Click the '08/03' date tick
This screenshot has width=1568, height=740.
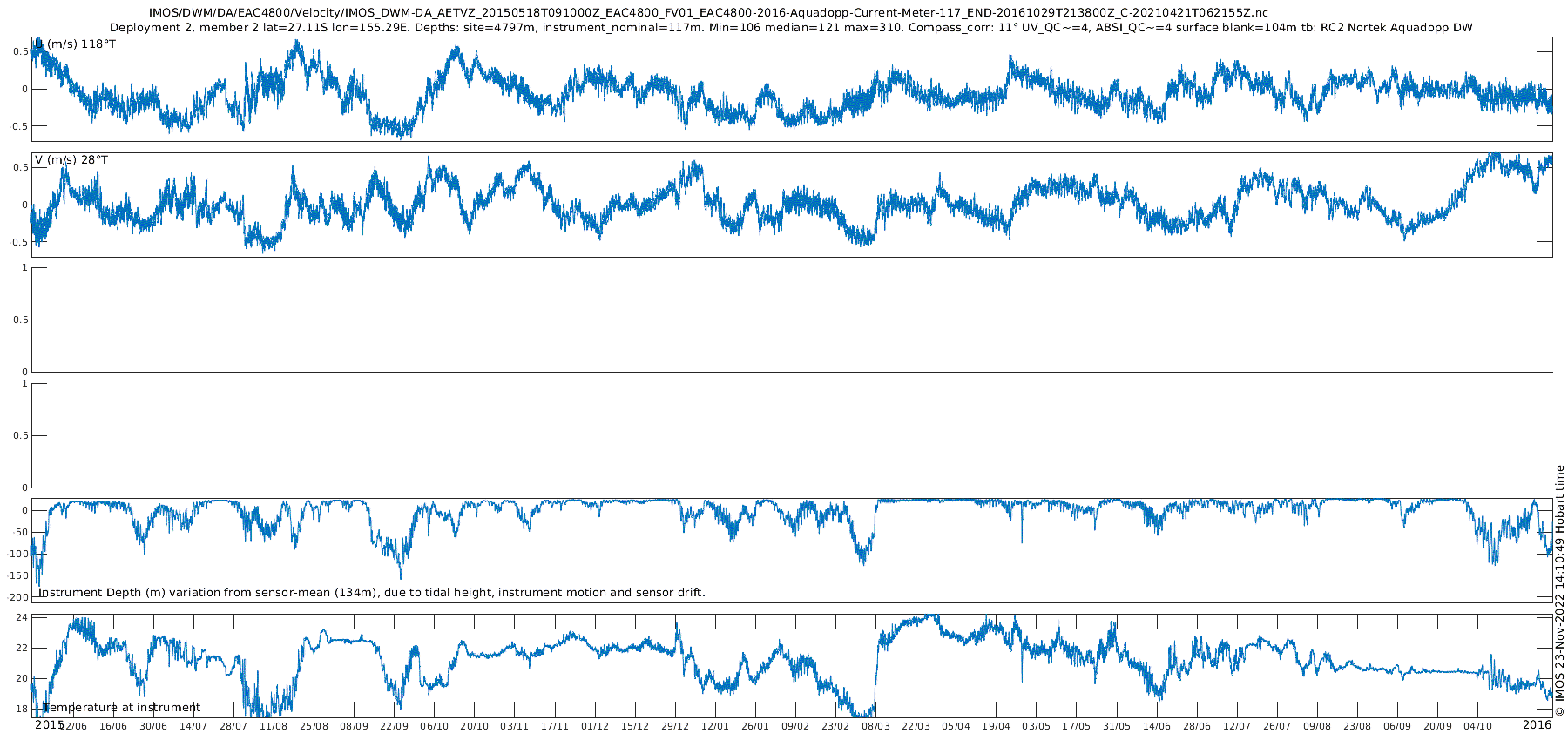[876, 726]
